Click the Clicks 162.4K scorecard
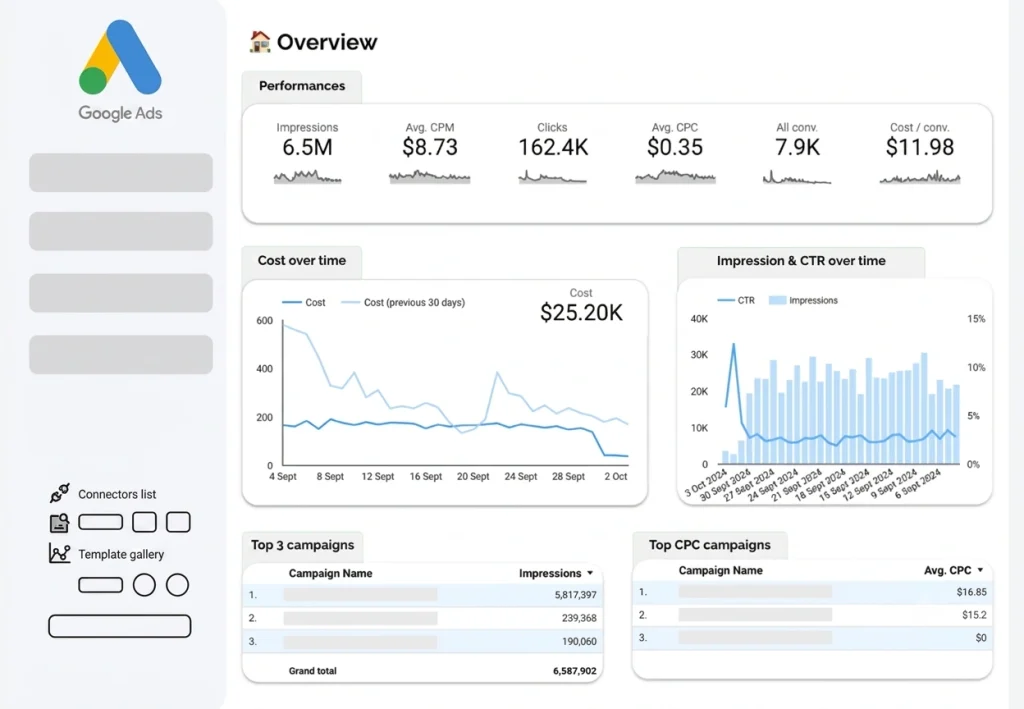 [x=552, y=153]
